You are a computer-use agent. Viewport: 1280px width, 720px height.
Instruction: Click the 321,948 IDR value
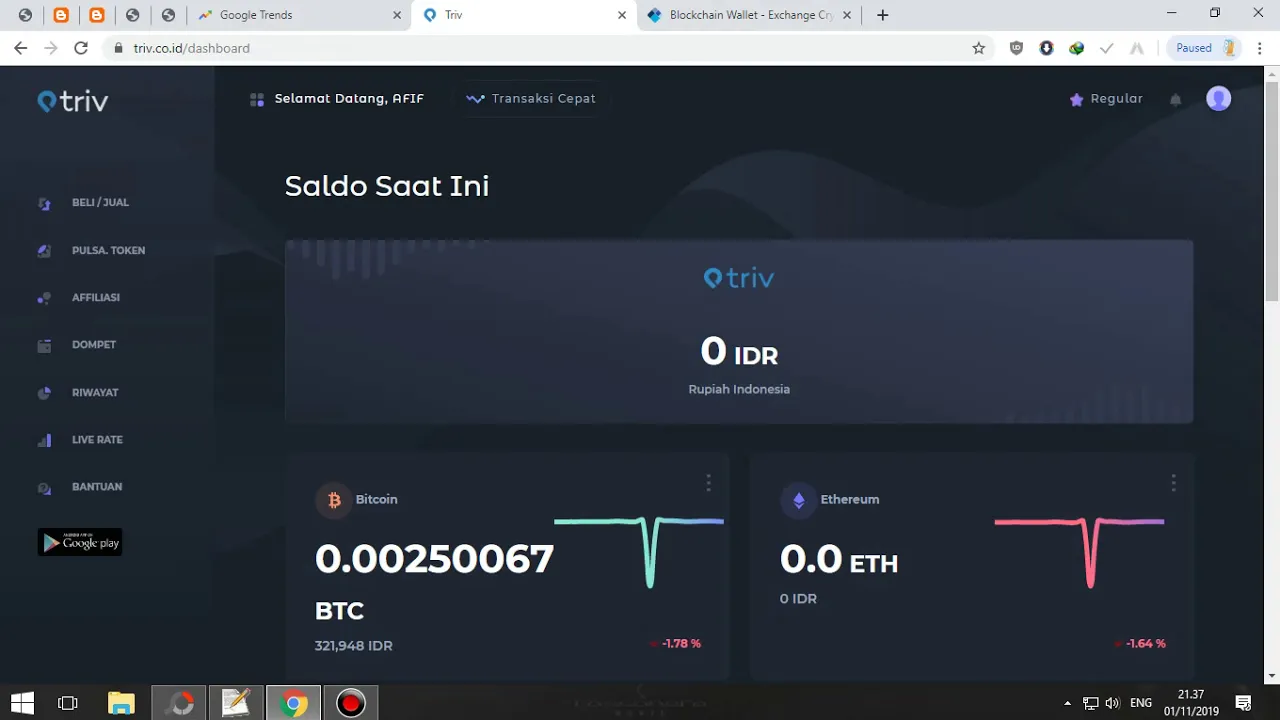[x=353, y=645]
